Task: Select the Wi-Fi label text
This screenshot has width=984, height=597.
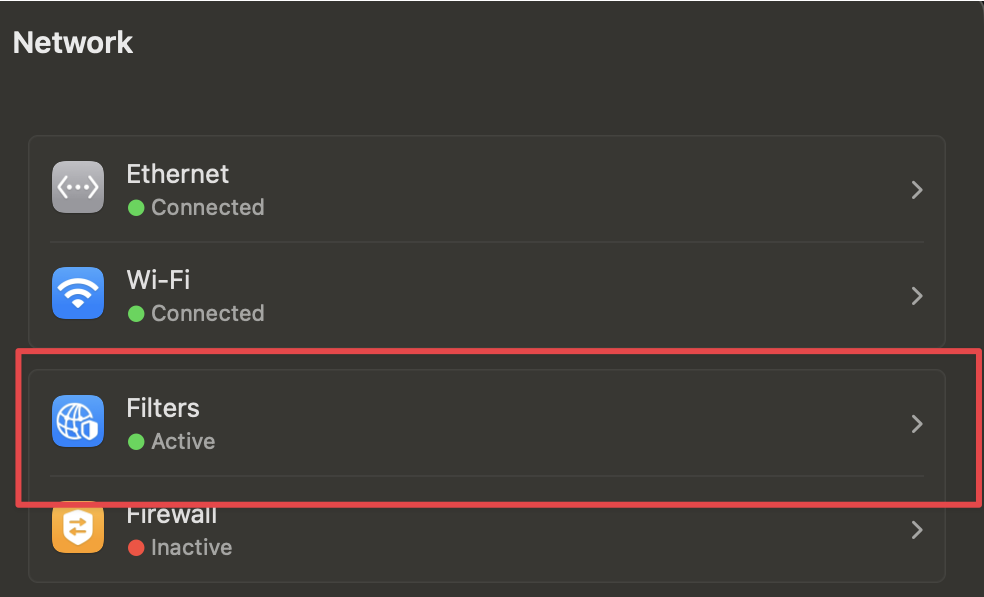Action: click(158, 280)
